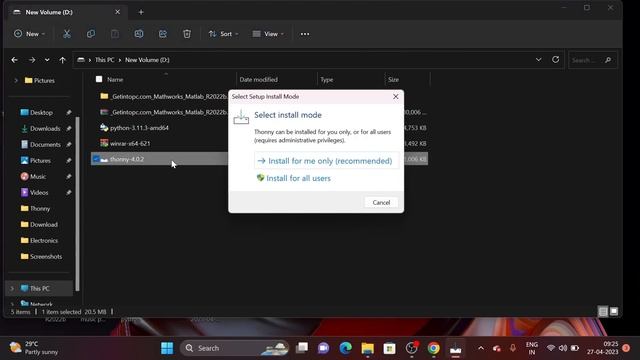Close the New Volume (D:) tab
Viewport: 640px width, 360px height.
[x=118, y=12]
